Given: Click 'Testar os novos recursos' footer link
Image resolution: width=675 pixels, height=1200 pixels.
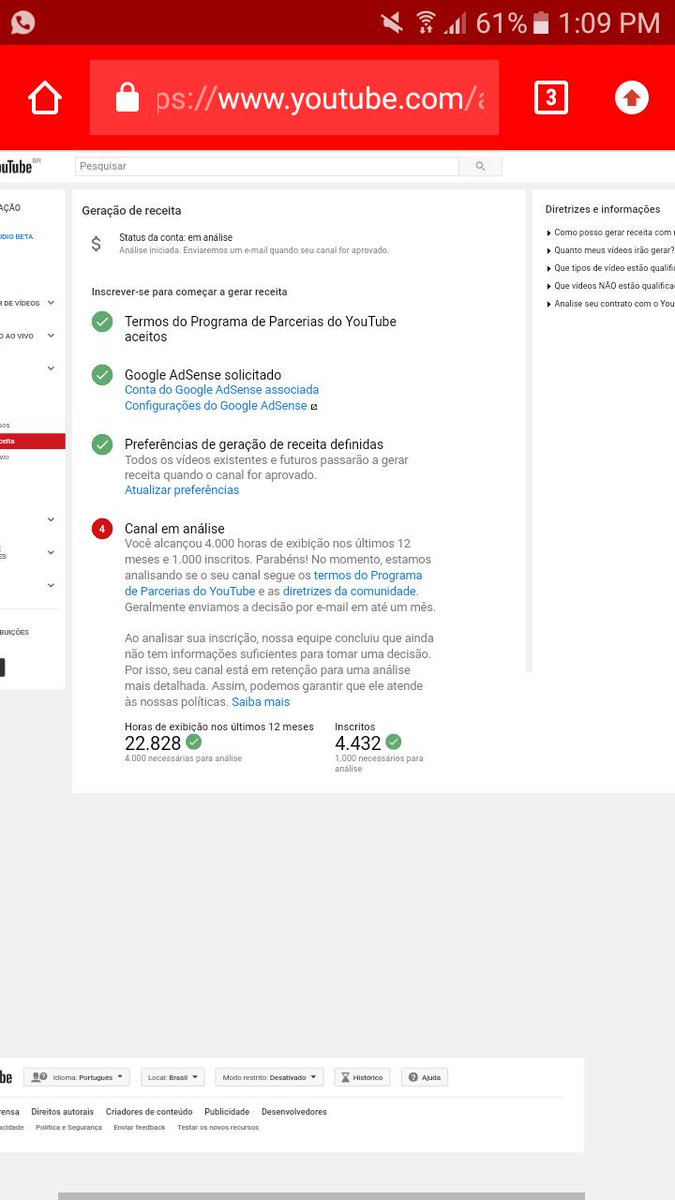Looking at the screenshot, I should [x=218, y=1127].
